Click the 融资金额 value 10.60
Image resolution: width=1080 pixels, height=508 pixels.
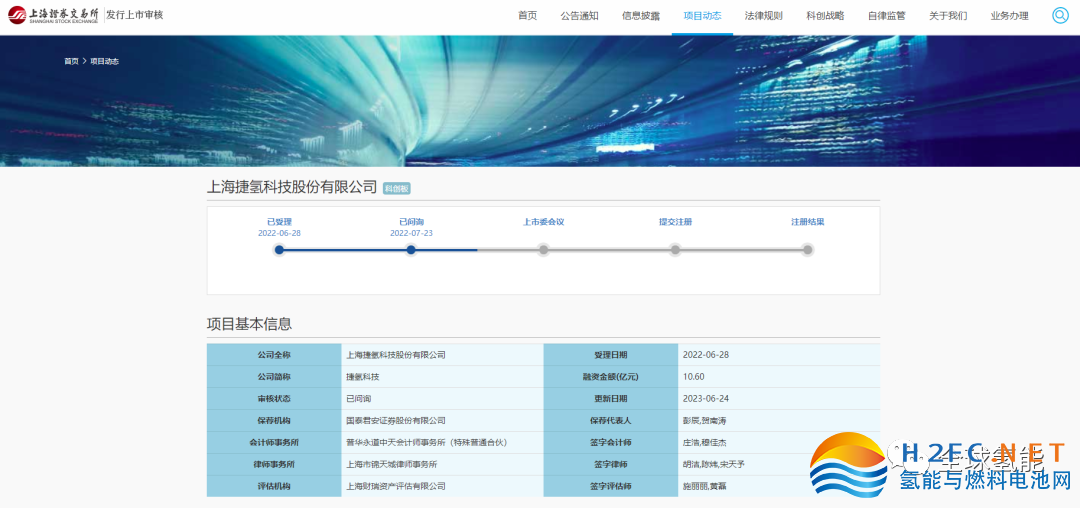click(x=694, y=377)
